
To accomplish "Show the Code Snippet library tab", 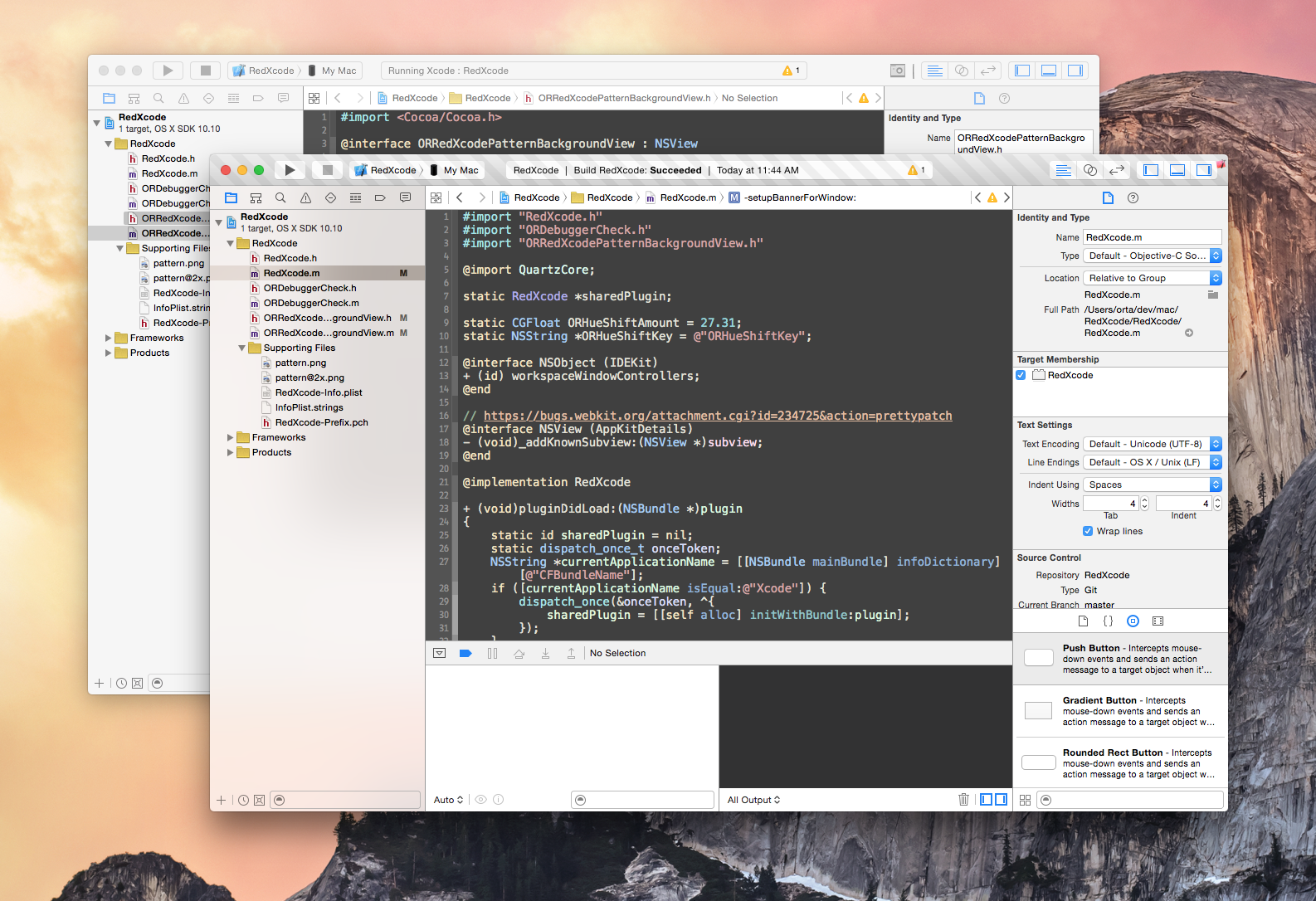I will (1108, 621).
